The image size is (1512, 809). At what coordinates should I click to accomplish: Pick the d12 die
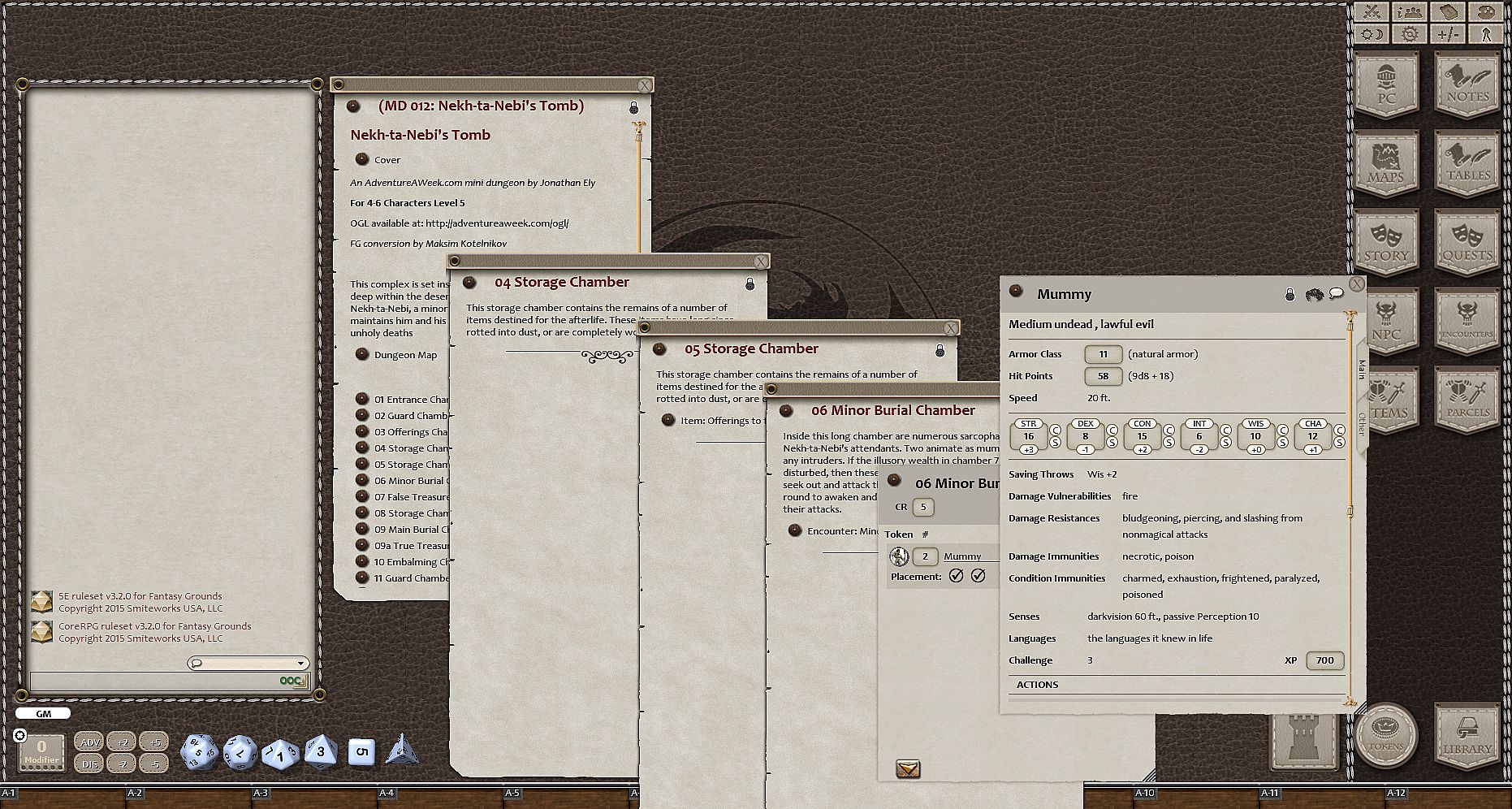[240, 753]
